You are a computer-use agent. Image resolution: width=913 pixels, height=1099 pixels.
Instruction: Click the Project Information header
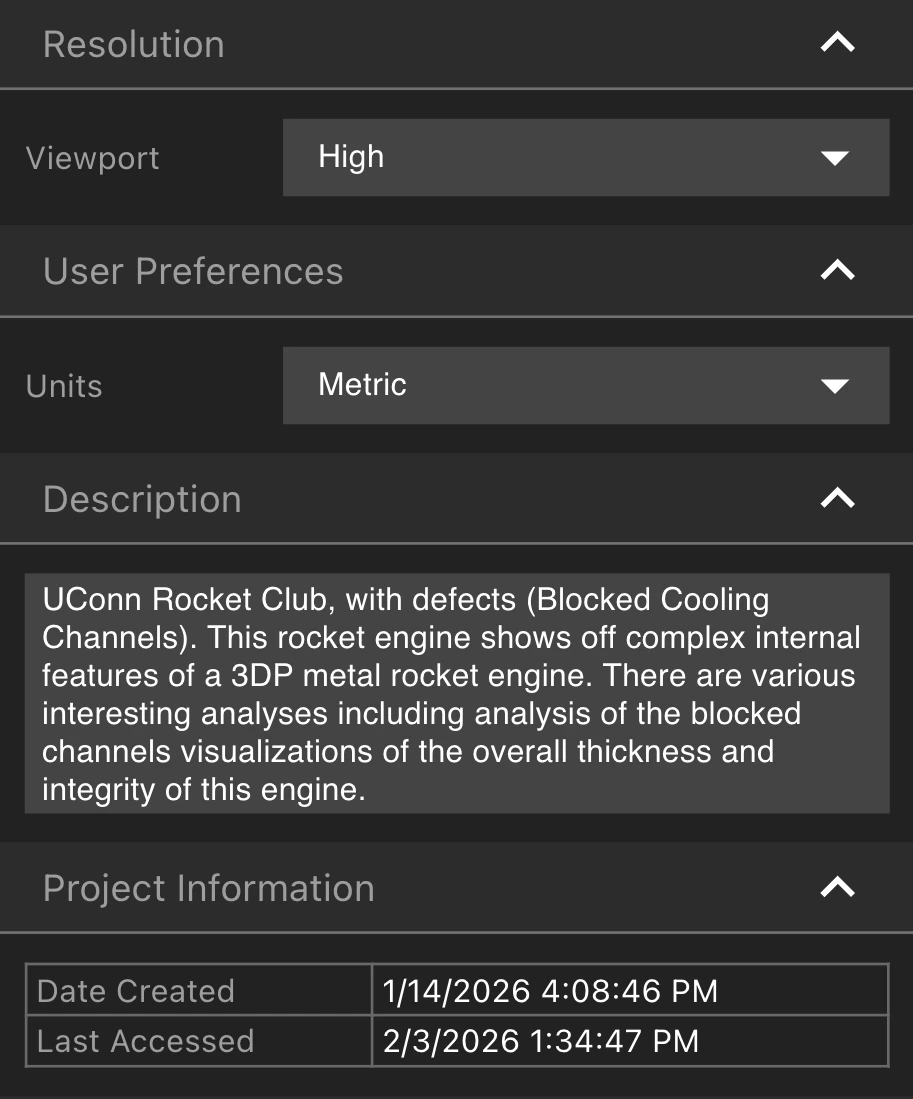[x=209, y=887]
